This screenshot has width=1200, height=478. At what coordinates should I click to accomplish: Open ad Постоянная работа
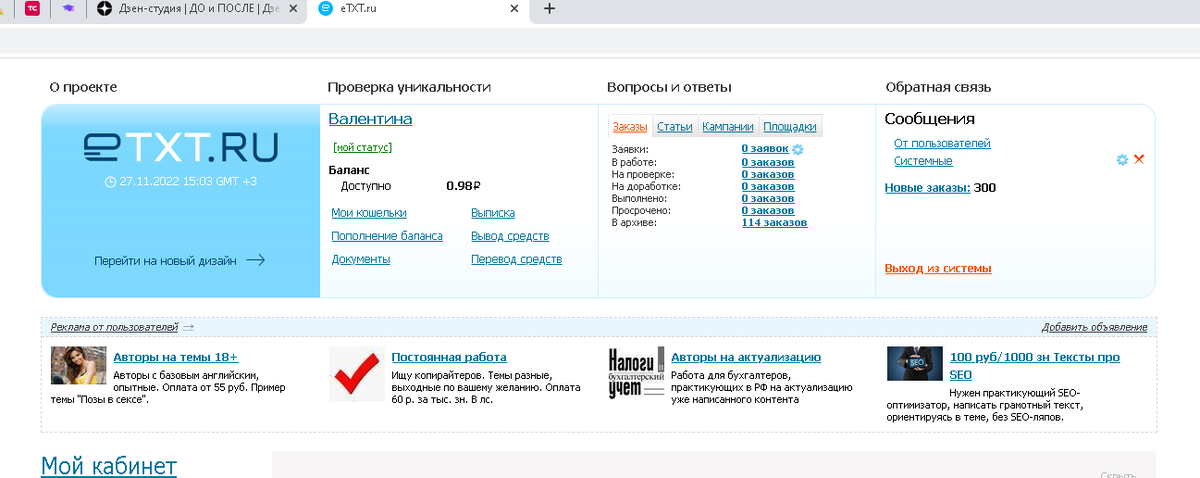449,357
